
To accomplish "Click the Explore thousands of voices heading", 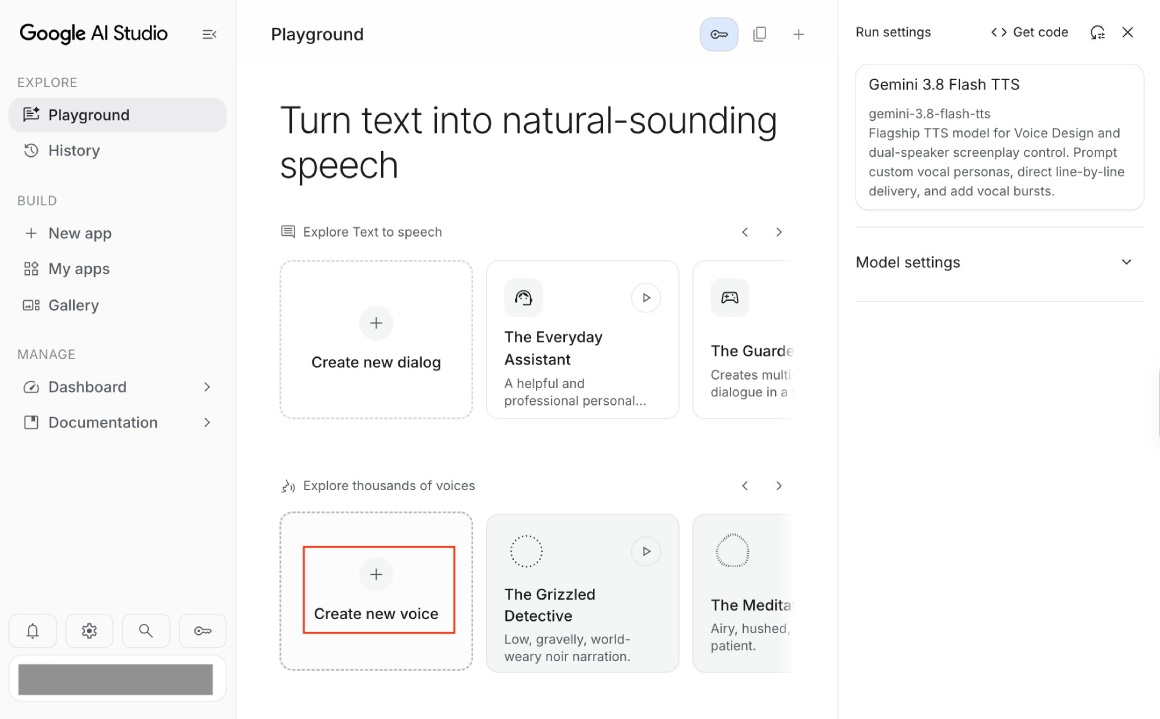I will coord(389,486).
